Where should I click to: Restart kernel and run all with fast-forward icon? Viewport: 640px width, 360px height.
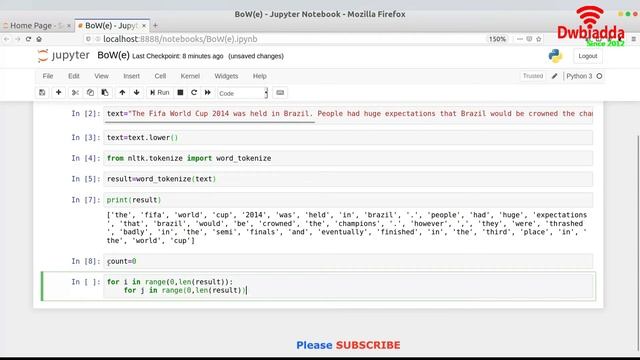point(208,93)
